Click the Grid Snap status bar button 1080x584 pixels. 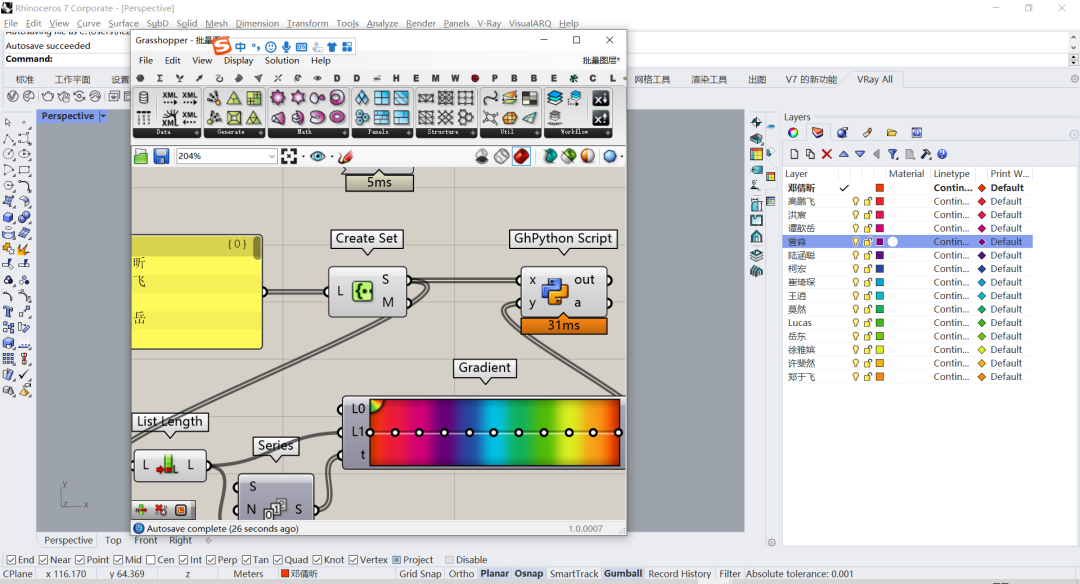click(420, 574)
